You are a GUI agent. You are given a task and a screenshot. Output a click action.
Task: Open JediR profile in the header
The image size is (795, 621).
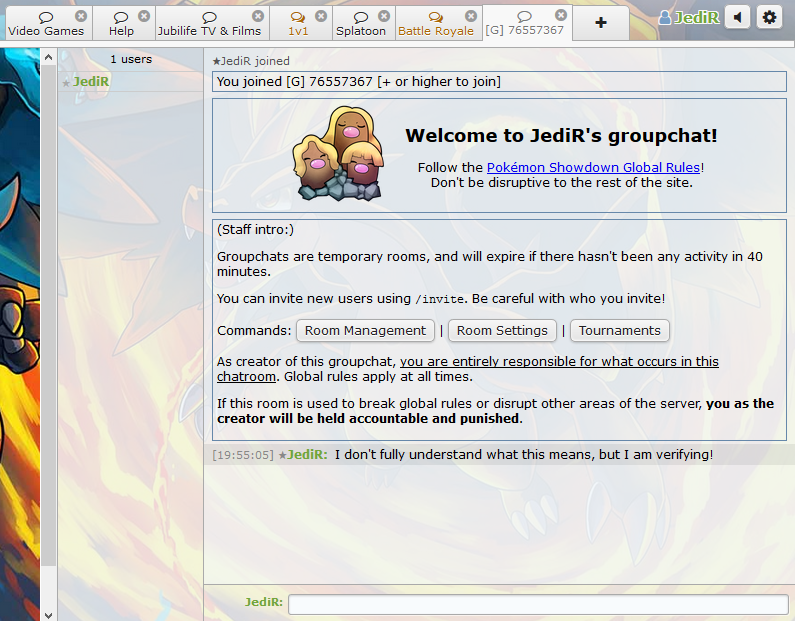689,18
